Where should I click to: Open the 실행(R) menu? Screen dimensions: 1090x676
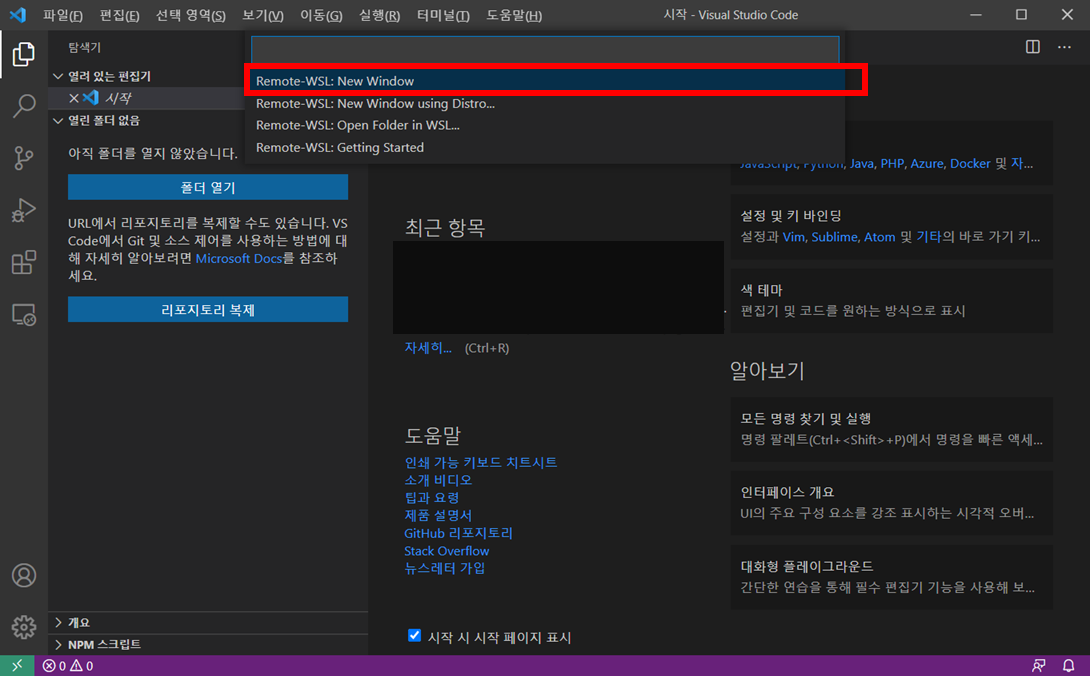[380, 15]
